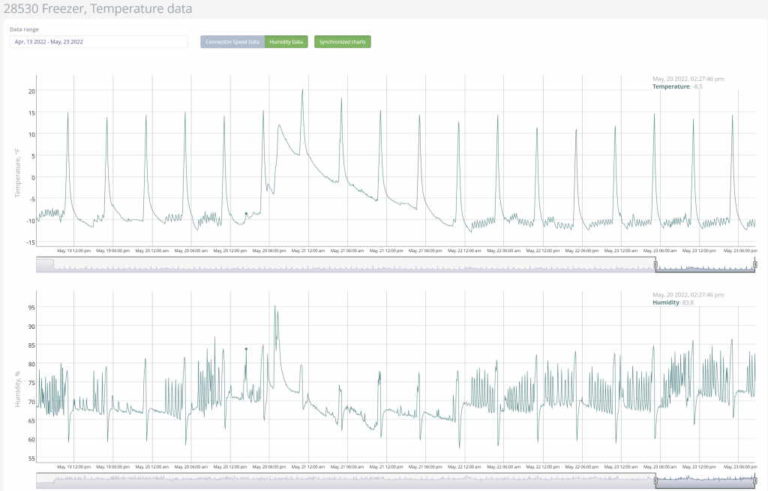This screenshot has width=768, height=491.
Task: Click right handle of temperature range selector
Action: [x=756, y=264]
